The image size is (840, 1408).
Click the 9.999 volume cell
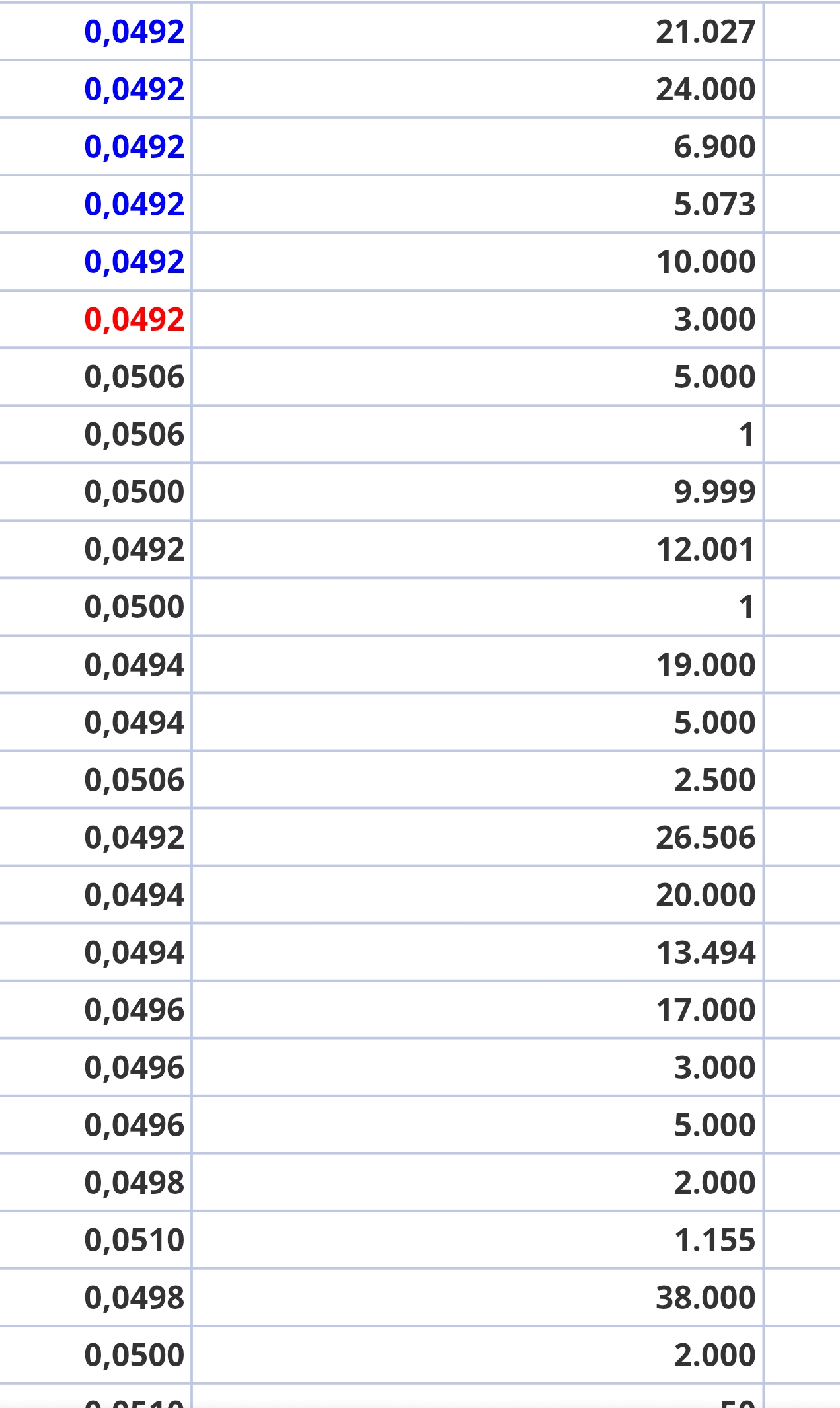478,492
